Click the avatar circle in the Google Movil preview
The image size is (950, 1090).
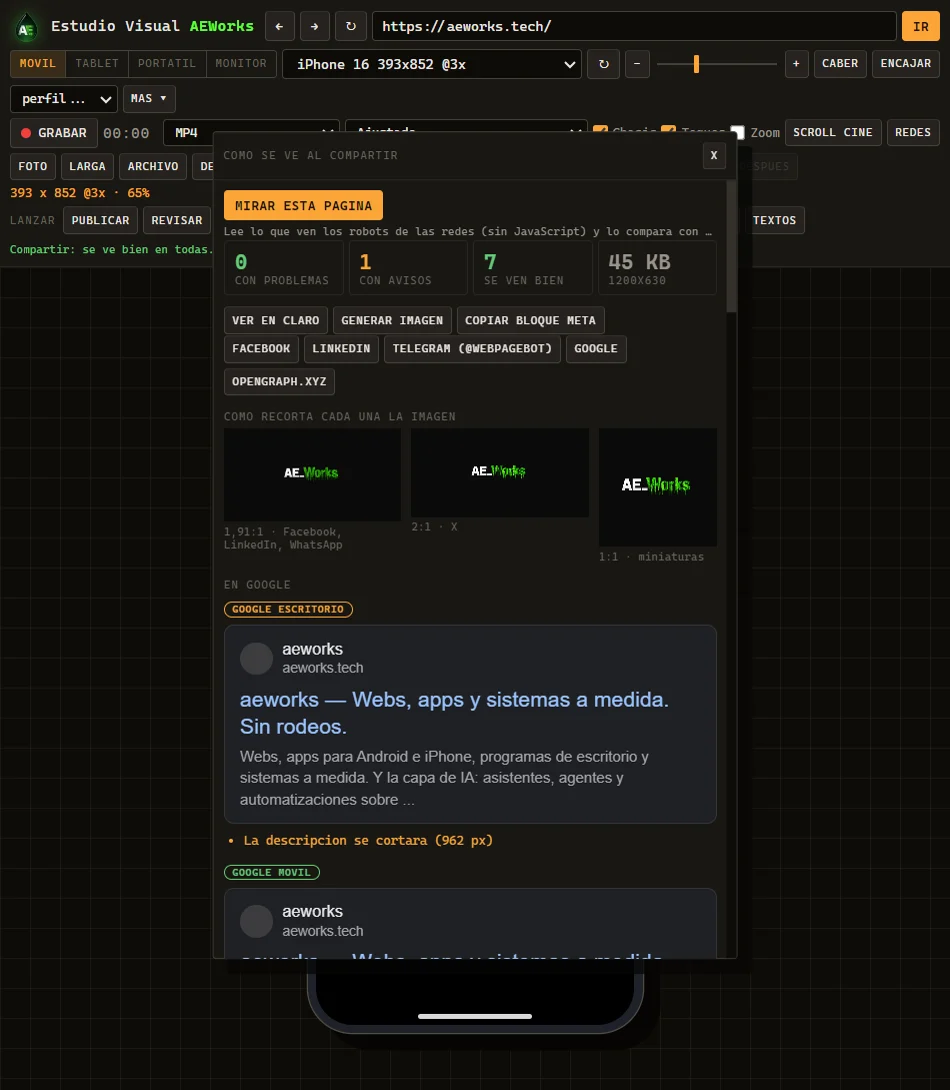[256, 921]
